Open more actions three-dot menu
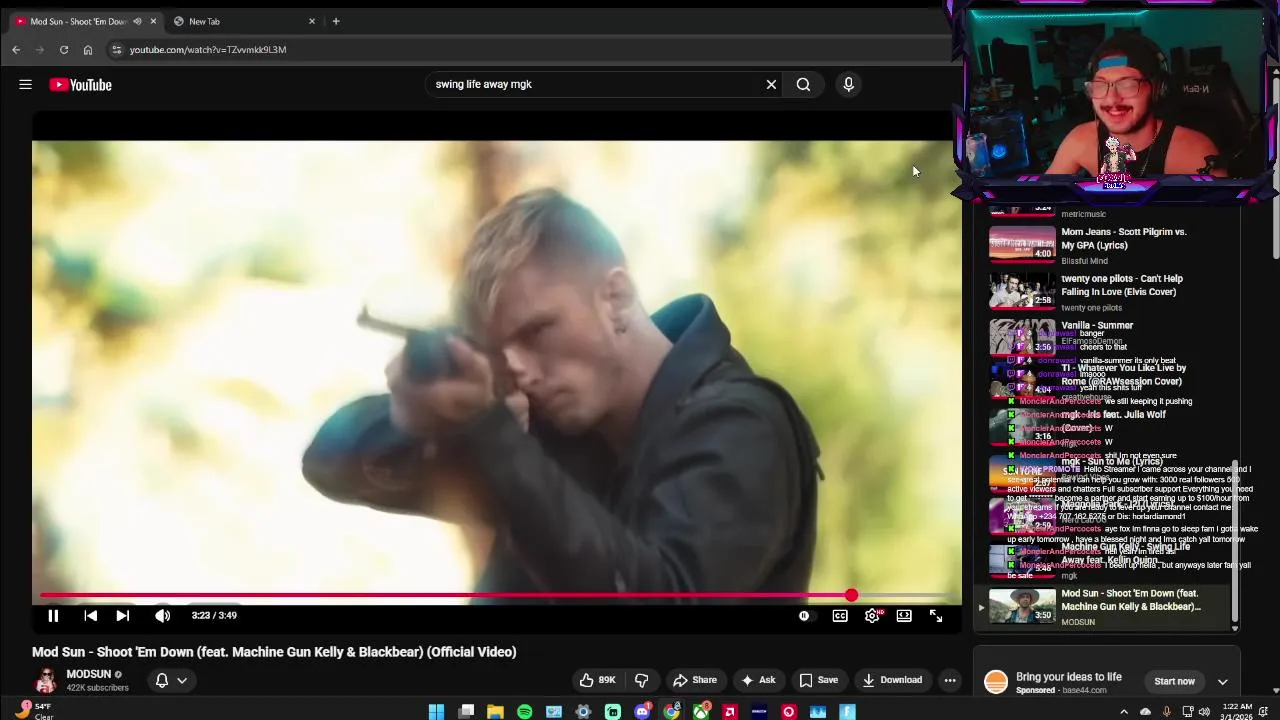The image size is (1280, 720). click(x=950, y=680)
